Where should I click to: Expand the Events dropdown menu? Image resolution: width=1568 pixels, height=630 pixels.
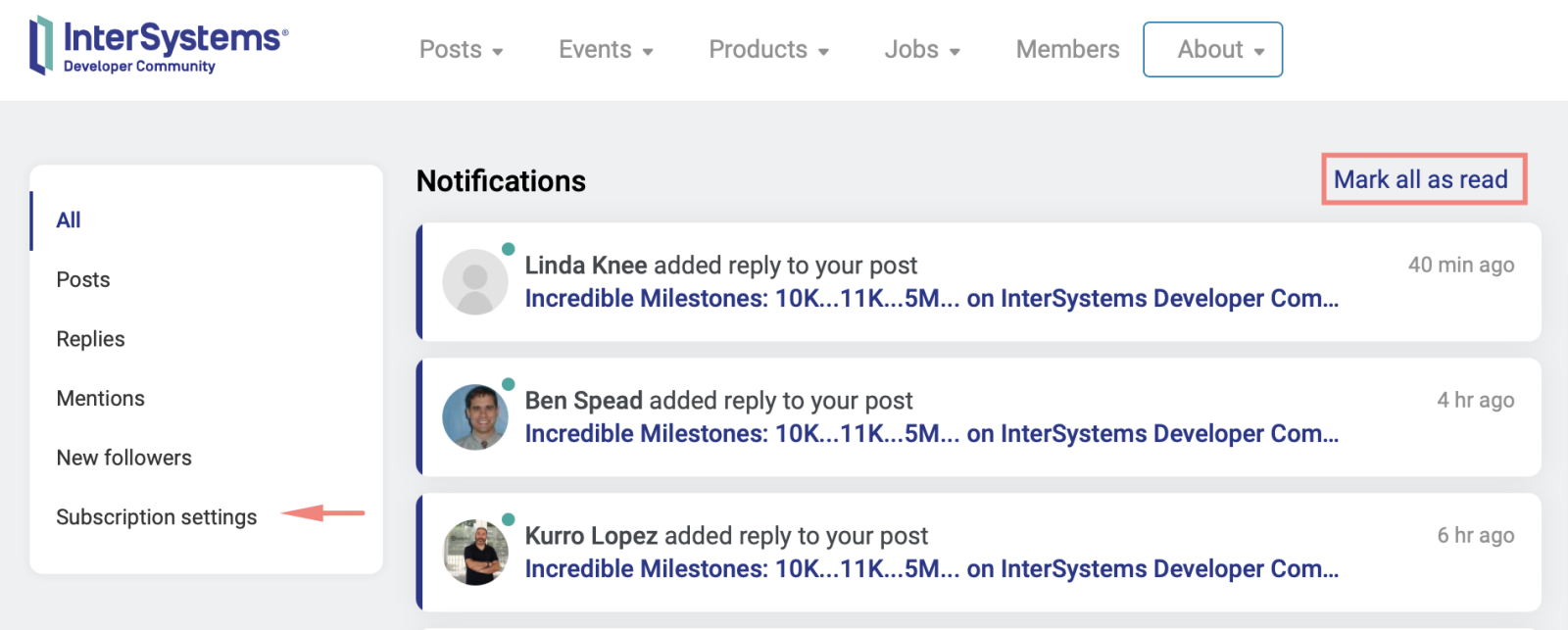pos(606,49)
